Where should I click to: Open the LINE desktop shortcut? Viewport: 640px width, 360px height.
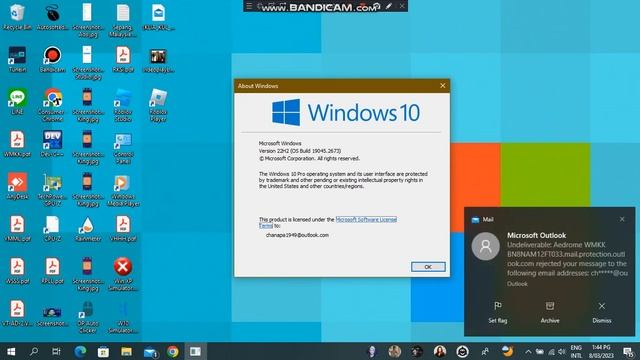(x=17, y=102)
